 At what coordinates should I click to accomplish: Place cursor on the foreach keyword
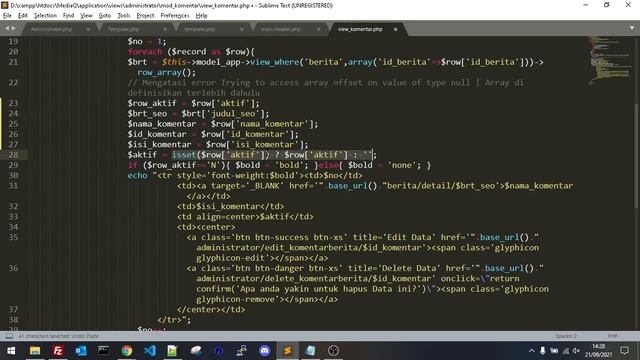pyautogui.click(x=145, y=52)
